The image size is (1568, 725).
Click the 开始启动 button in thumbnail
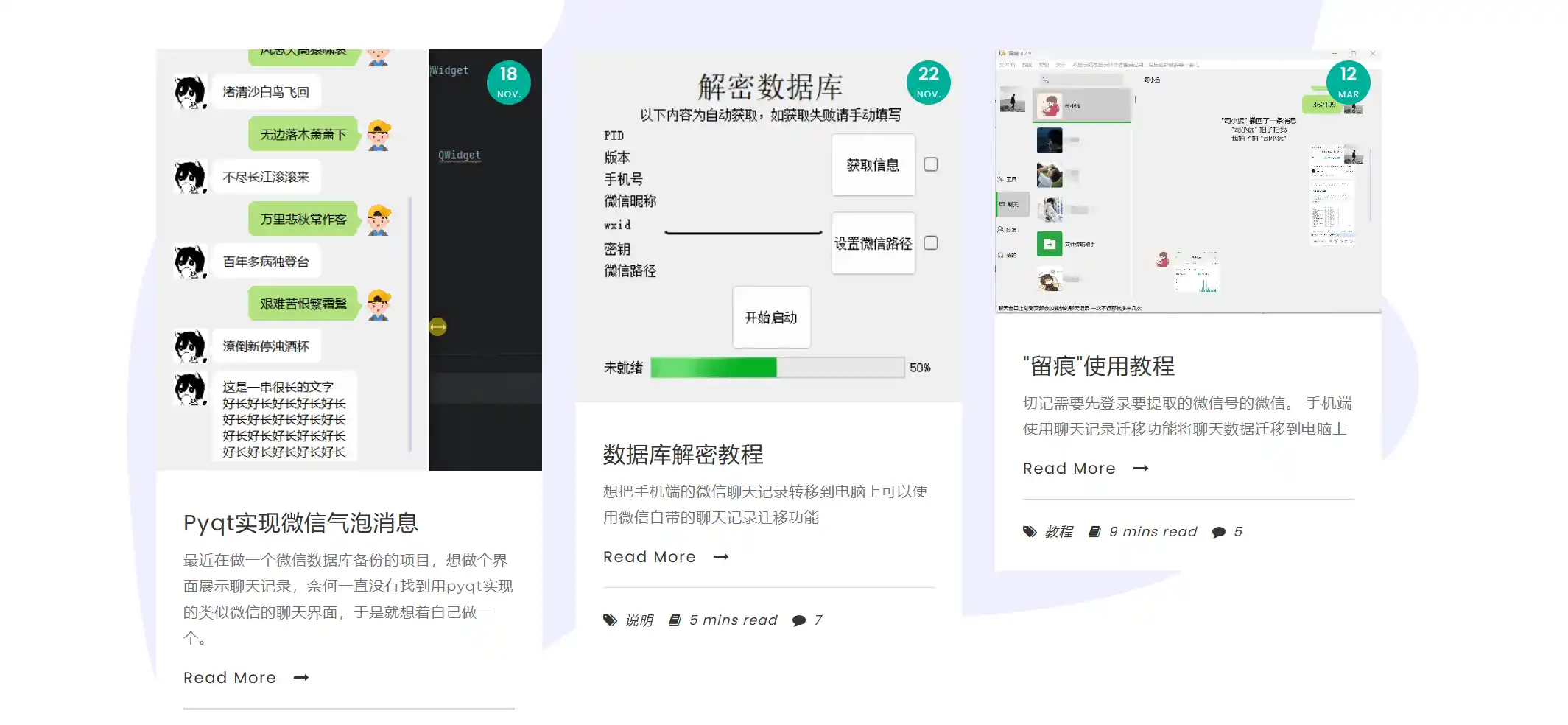coord(771,318)
